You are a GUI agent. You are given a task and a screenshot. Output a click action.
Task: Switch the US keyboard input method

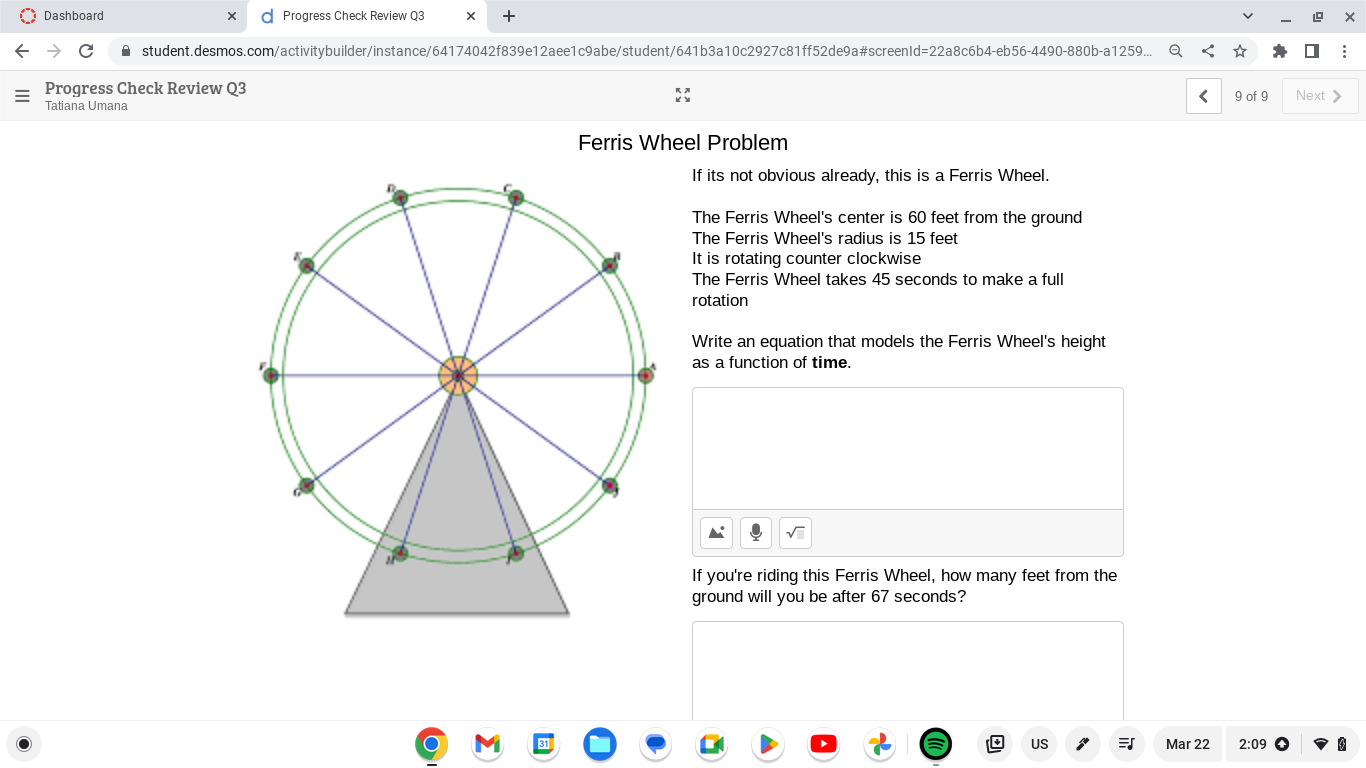(1040, 744)
